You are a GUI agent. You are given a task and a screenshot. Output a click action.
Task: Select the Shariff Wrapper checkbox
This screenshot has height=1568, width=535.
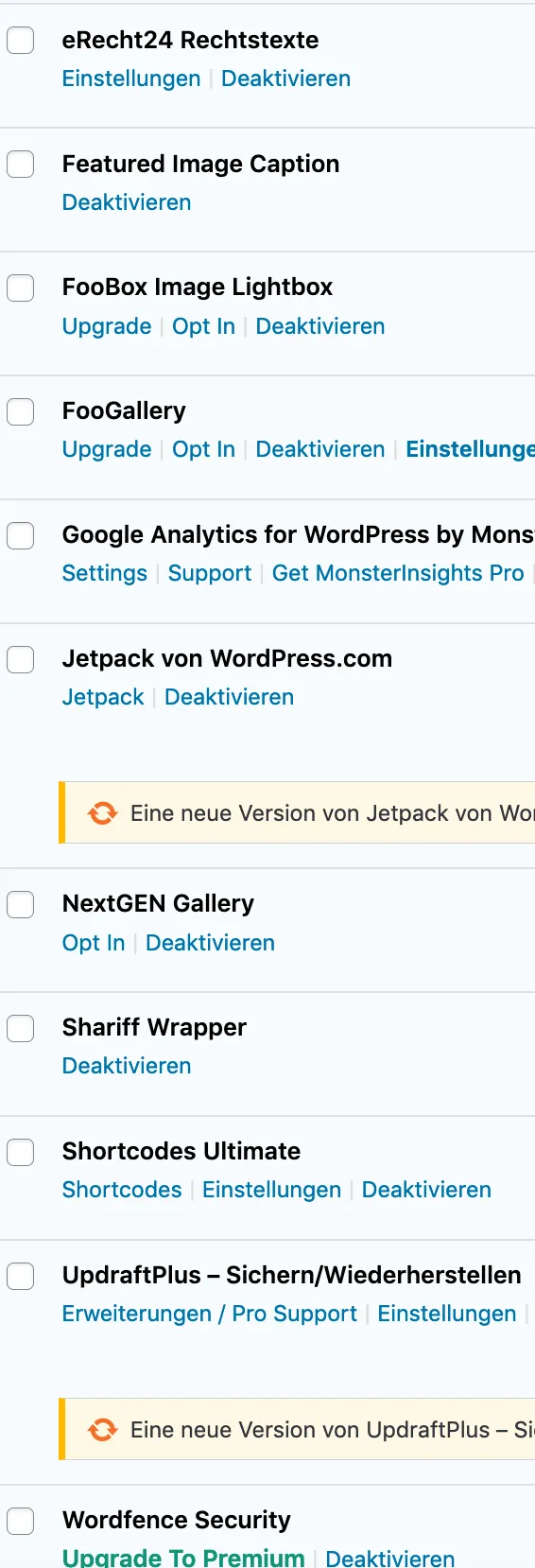click(x=21, y=1028)
